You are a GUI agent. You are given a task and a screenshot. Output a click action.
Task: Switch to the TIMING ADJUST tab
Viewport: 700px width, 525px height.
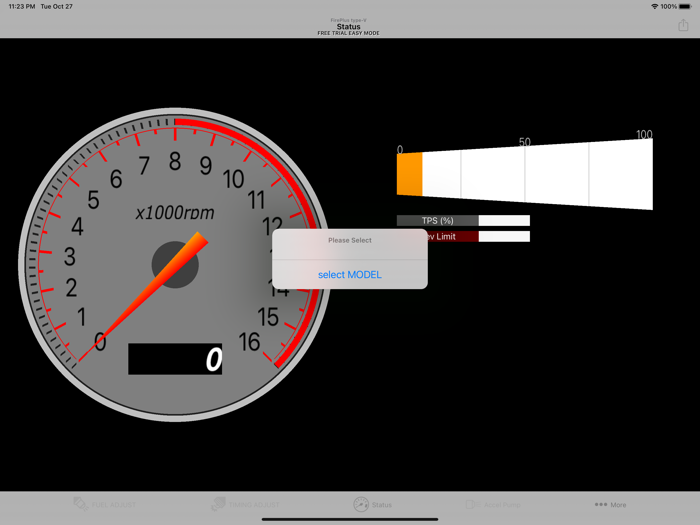[245, 504]
